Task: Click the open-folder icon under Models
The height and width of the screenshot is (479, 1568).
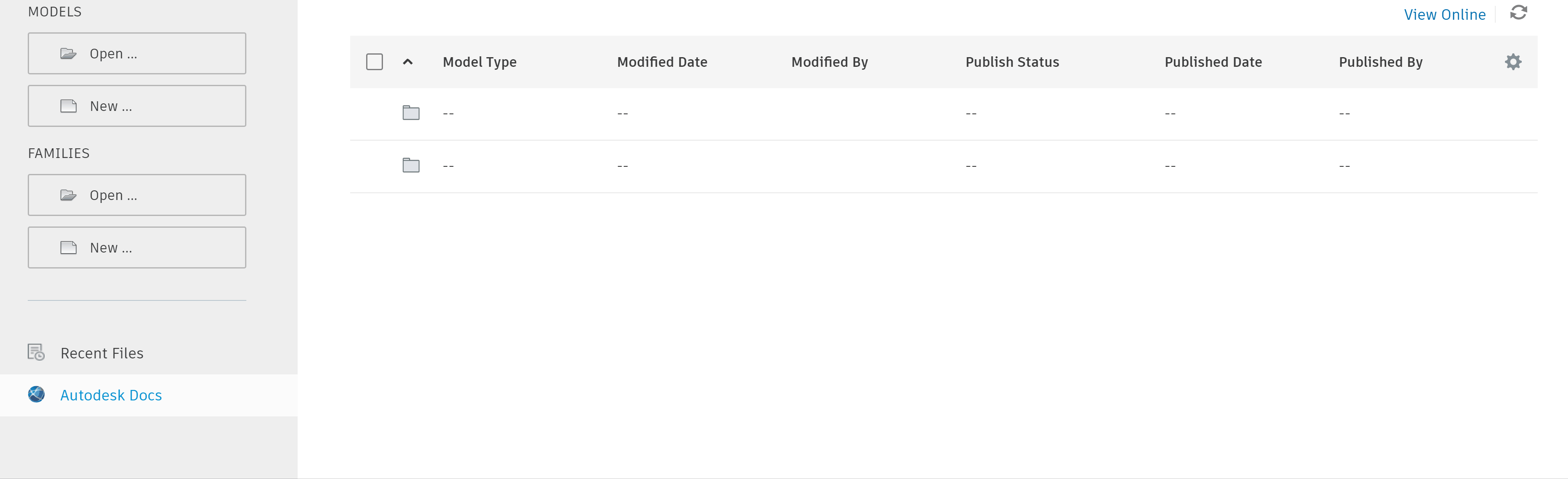Action: tap(68, 54)
